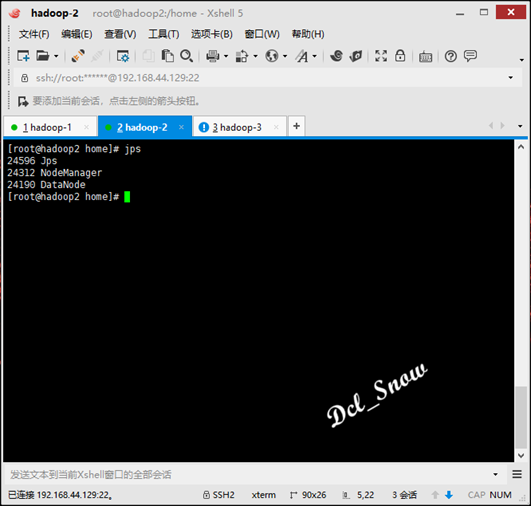The height and width of the screenshot is (506, 531).
Task: Click the file transfer icon
Action: [x=242, y=56]
